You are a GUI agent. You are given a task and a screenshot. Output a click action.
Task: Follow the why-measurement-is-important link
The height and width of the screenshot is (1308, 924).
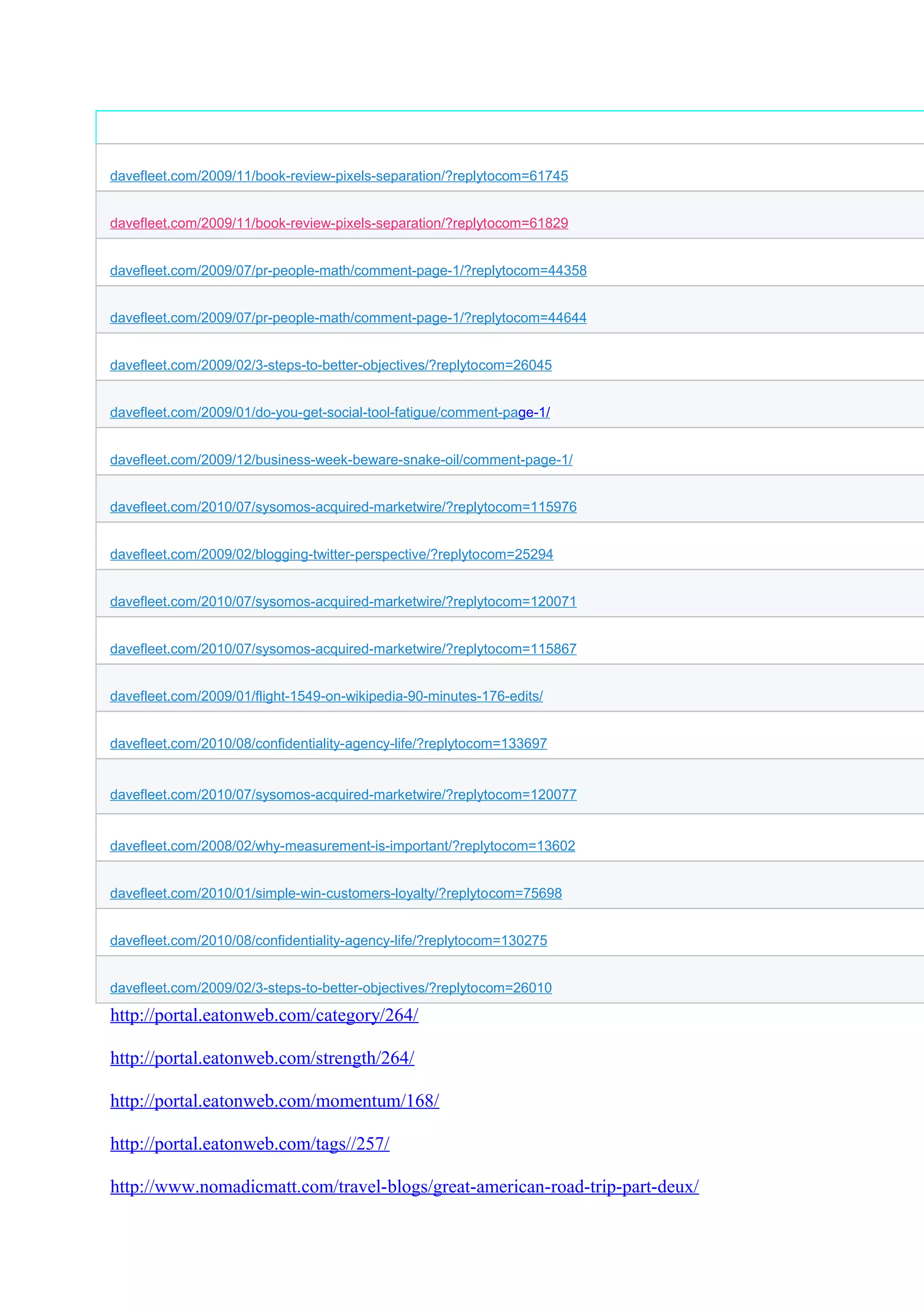tap(342, 846)
